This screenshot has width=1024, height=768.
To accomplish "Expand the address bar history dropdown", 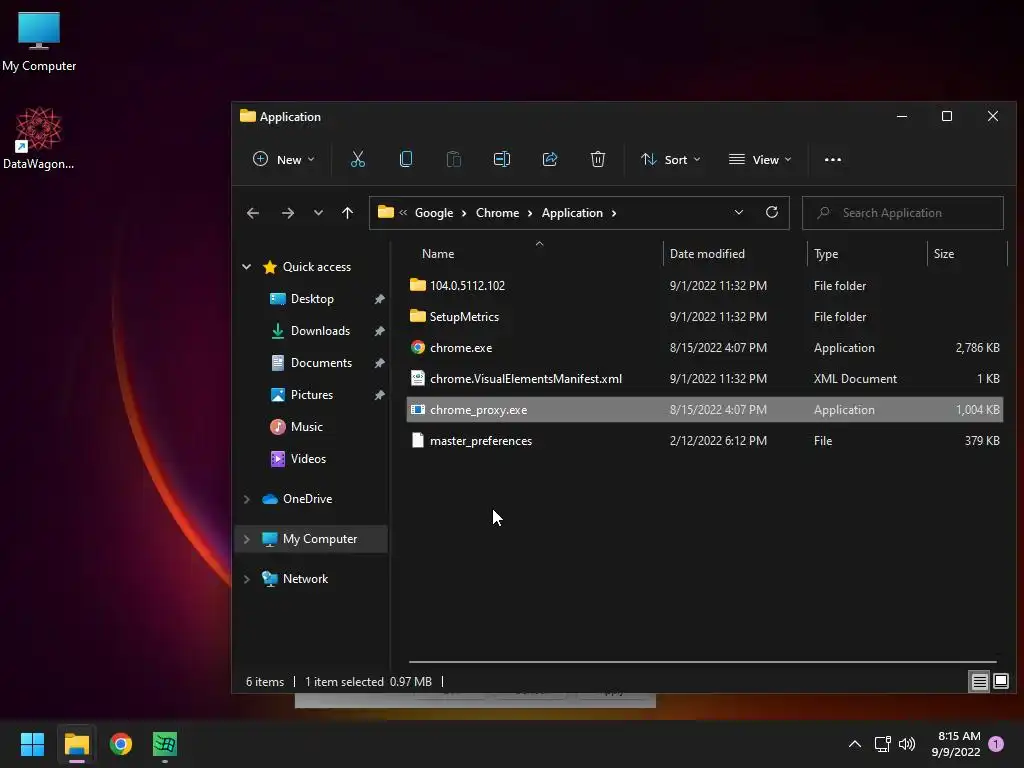I will [x=739, y=212].
